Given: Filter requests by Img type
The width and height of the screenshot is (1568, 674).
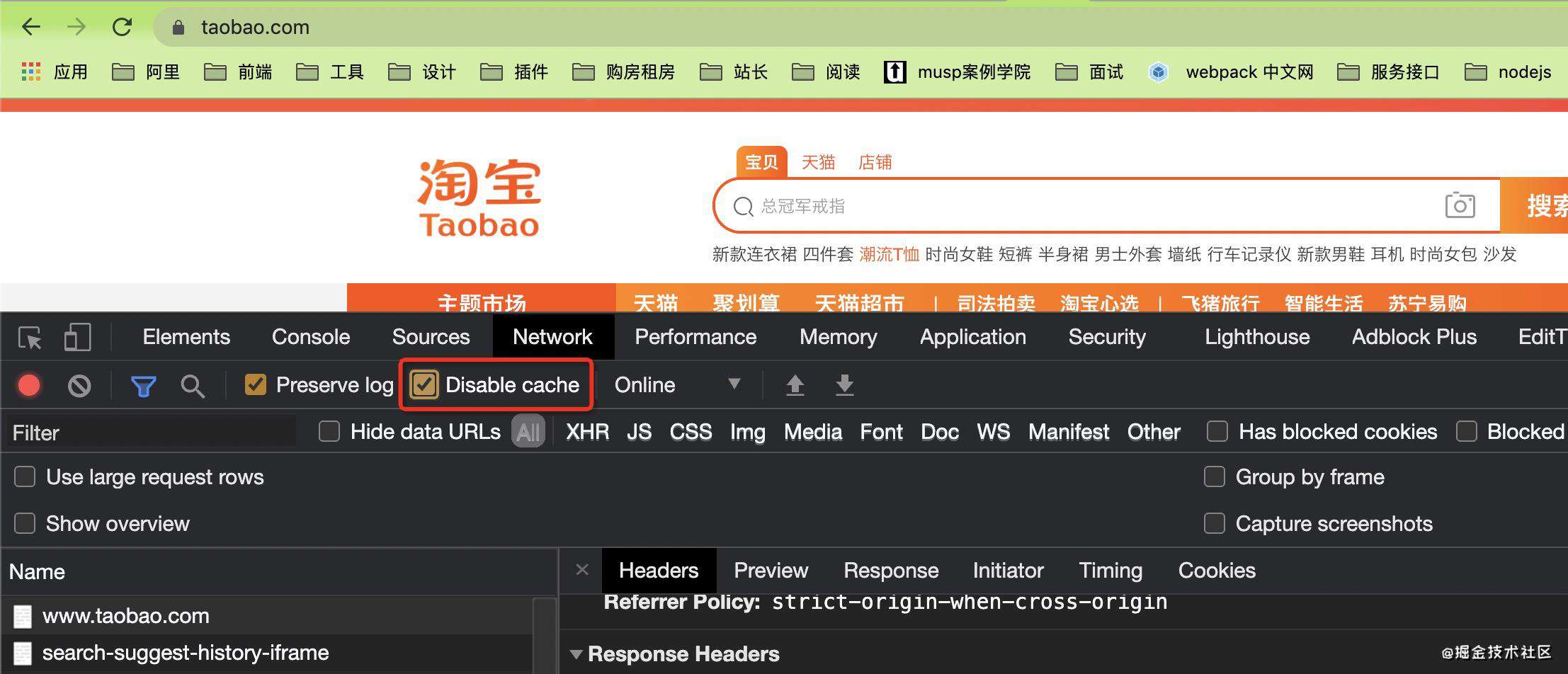Looking at the screenshot, I should click(x=747, y=432).
